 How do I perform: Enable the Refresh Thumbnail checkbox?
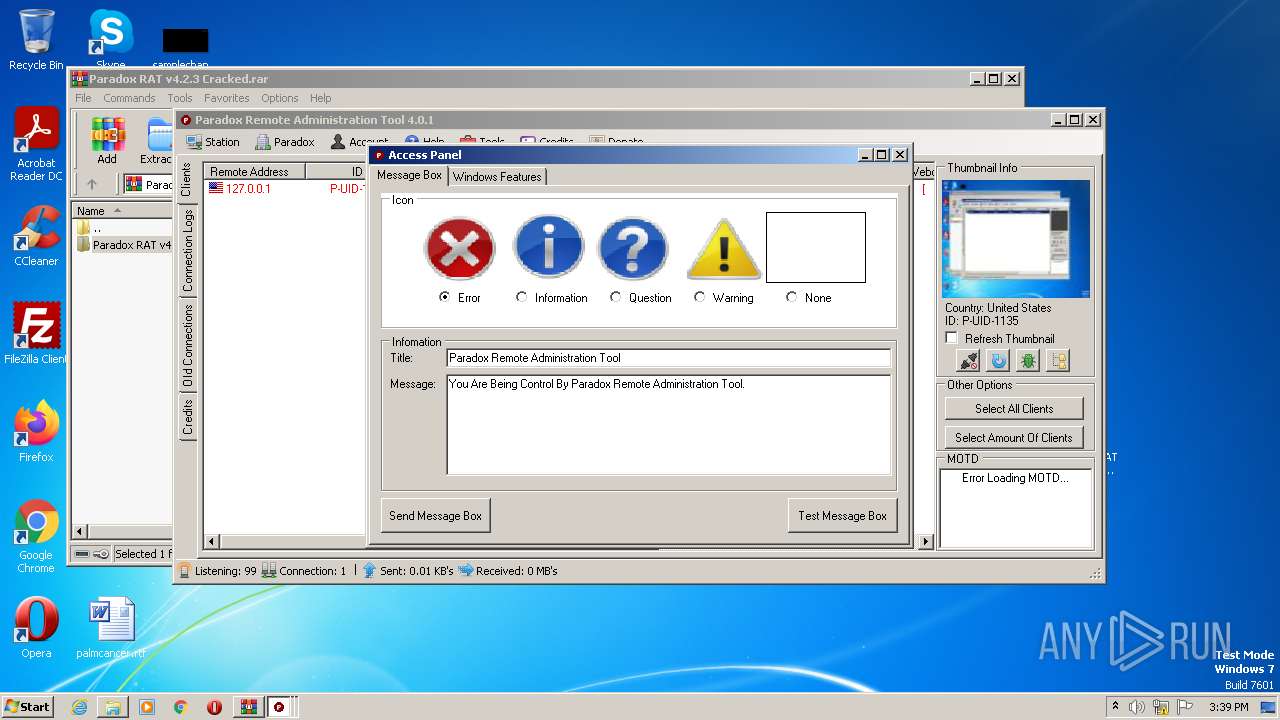(x=952, y=338)
